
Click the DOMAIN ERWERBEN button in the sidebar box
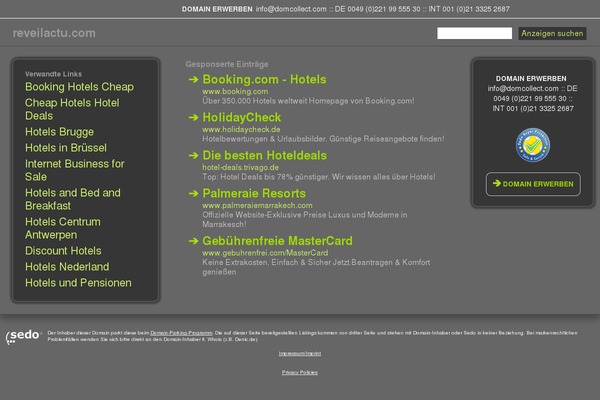pyautogui.click(x=533, y=184)
